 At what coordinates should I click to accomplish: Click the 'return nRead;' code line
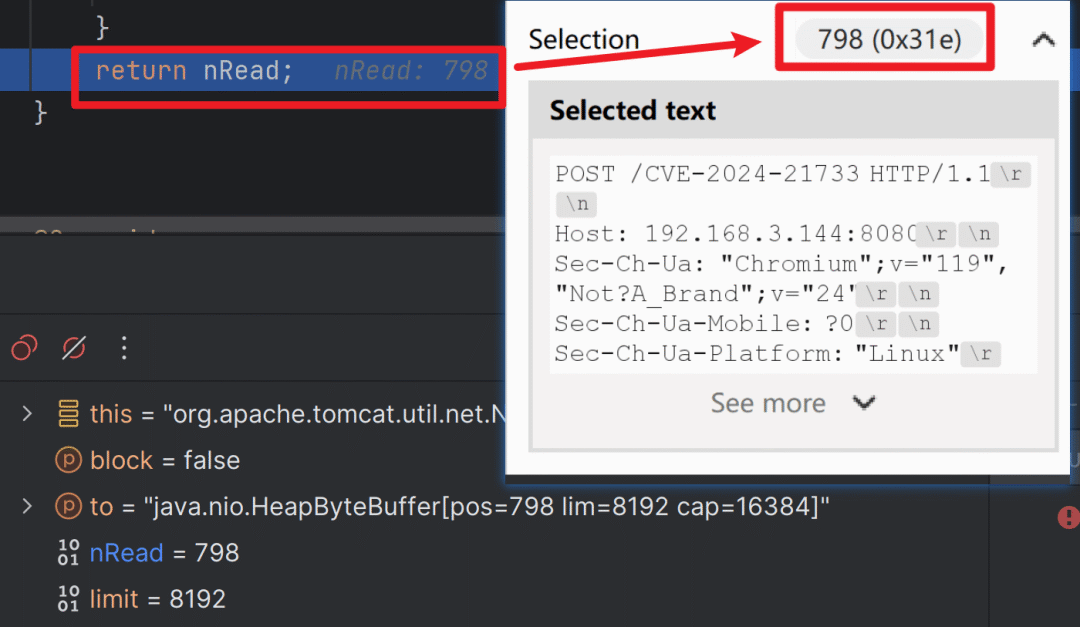pyautogui.click(x=194, y=71)
